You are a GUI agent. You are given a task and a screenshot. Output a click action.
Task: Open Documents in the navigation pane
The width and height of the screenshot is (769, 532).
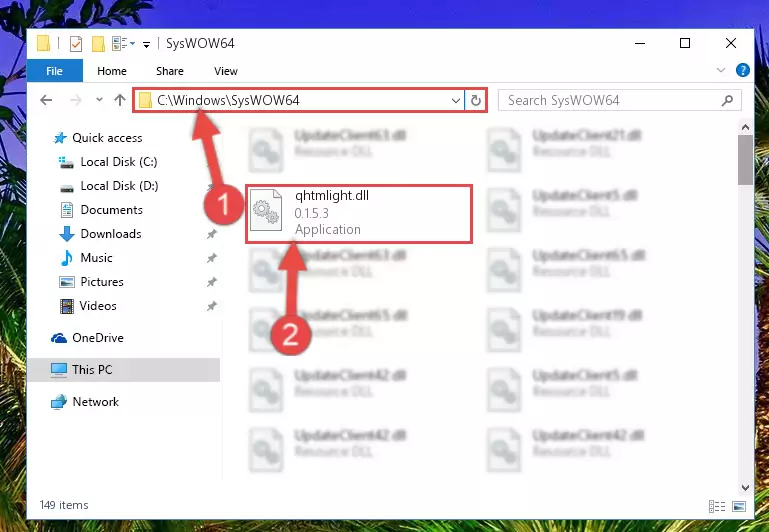pos(111,210)
